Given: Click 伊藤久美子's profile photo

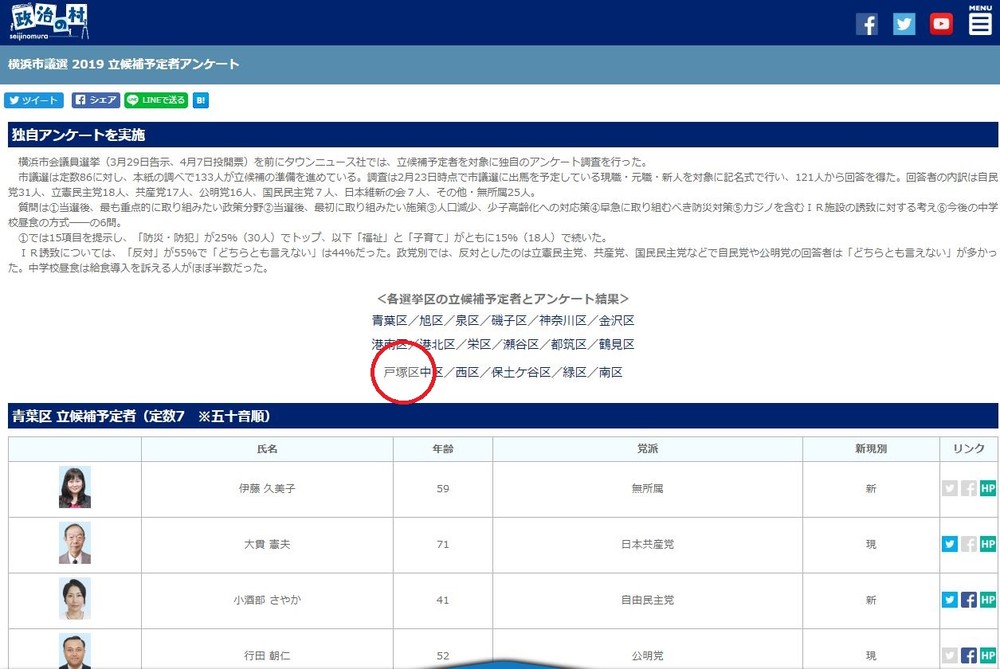Looking at the screenshot, I should pos(73,488).
